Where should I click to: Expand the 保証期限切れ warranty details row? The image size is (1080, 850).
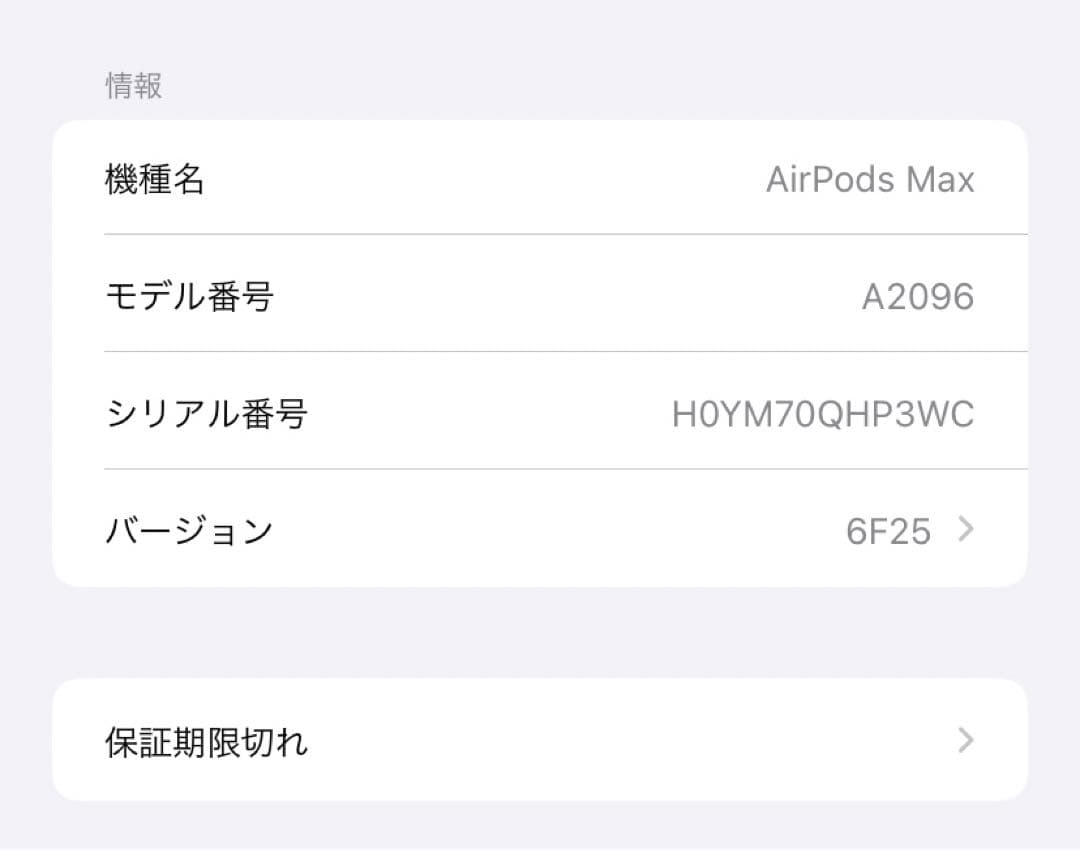(x=540, y=740)
